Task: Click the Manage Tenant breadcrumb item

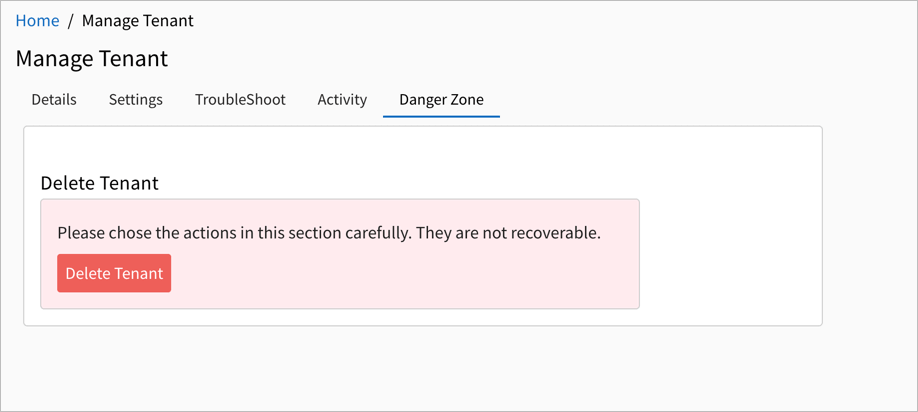Action: (138, 21)
